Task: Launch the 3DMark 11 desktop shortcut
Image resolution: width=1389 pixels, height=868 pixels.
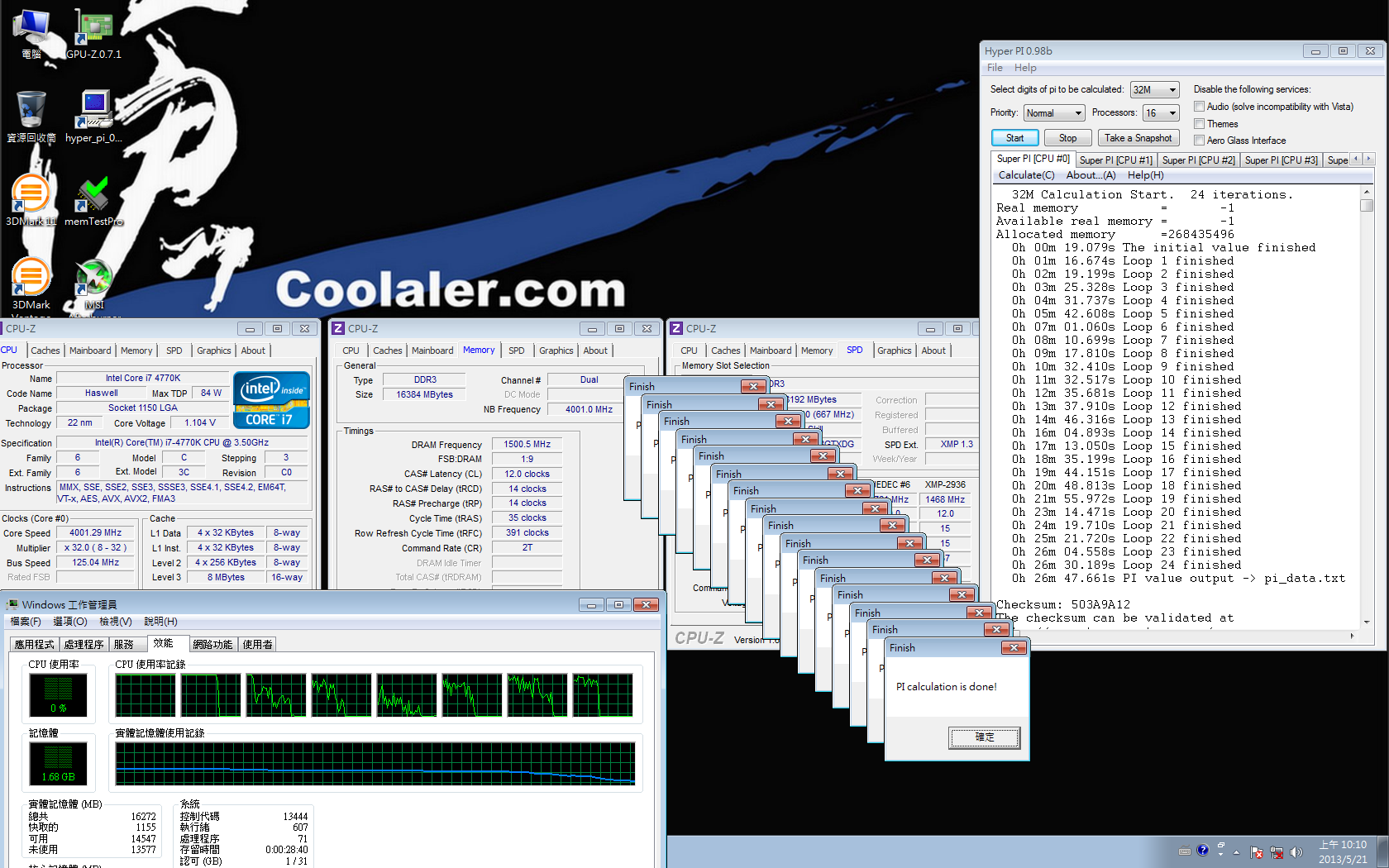Action: [31, 200]
